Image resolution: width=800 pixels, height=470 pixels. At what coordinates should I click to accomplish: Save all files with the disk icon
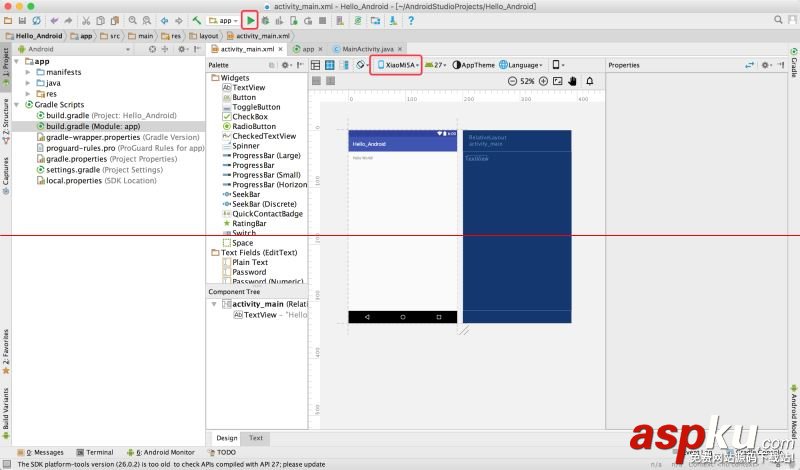coord(22,20)
